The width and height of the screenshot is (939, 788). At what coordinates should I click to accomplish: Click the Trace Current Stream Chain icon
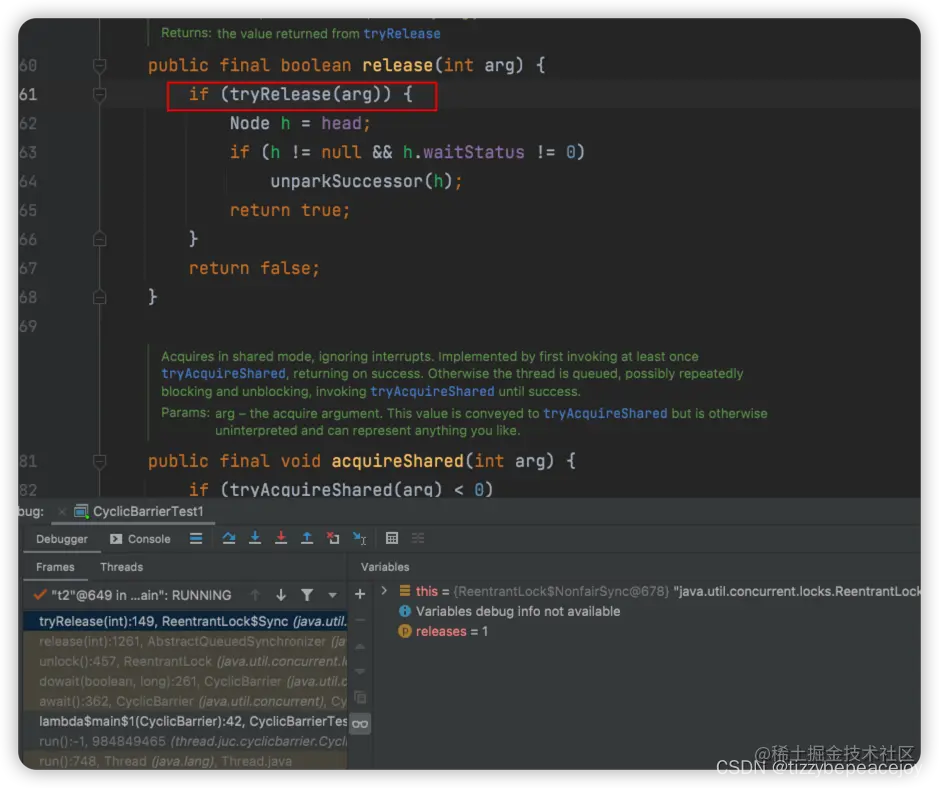pyautogui.click(x=418, y=538)
